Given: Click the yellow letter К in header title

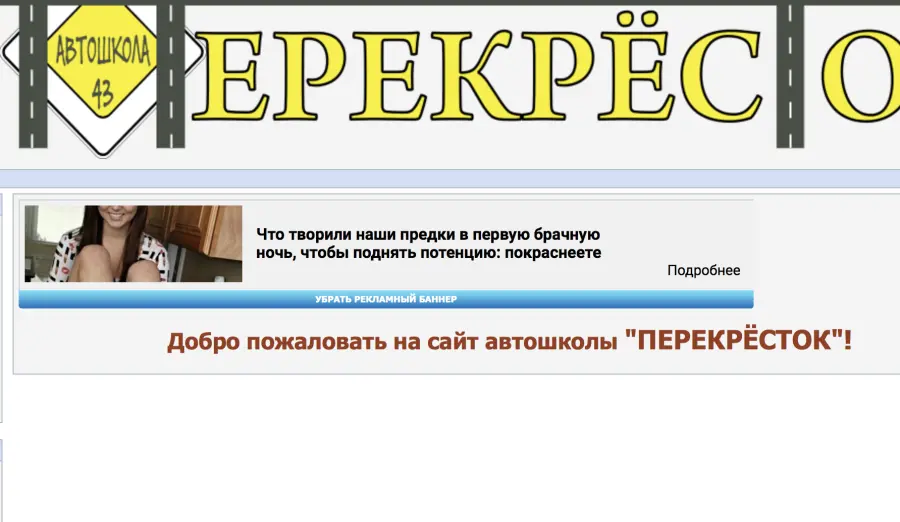Looking at the screenshot, I should [476, 75].
